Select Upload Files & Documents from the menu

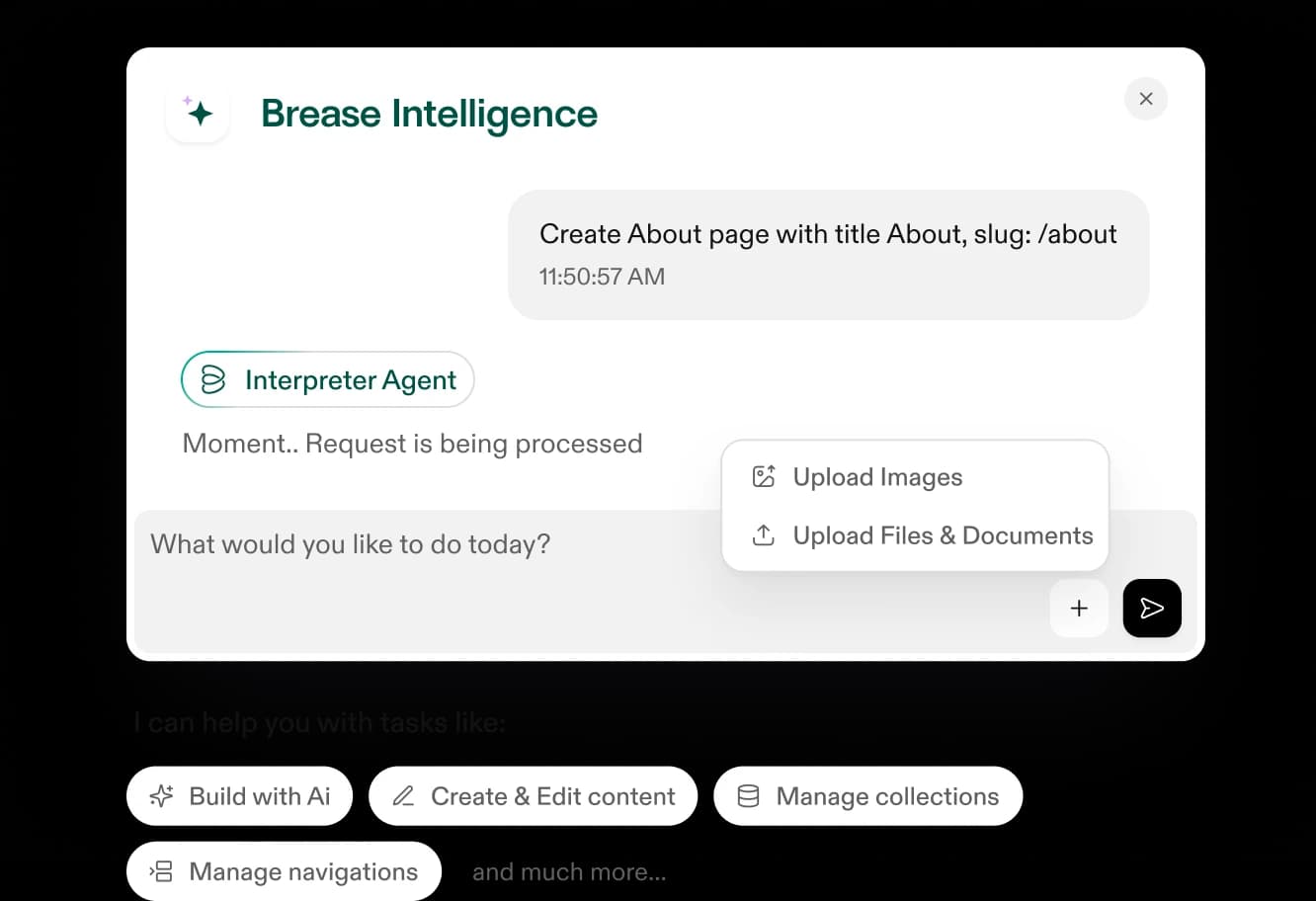943,534
